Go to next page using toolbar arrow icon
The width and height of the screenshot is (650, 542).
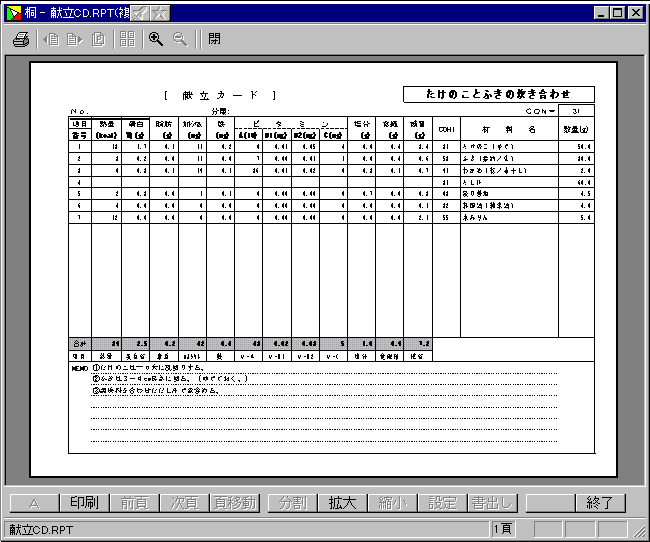tap(74, 39)
